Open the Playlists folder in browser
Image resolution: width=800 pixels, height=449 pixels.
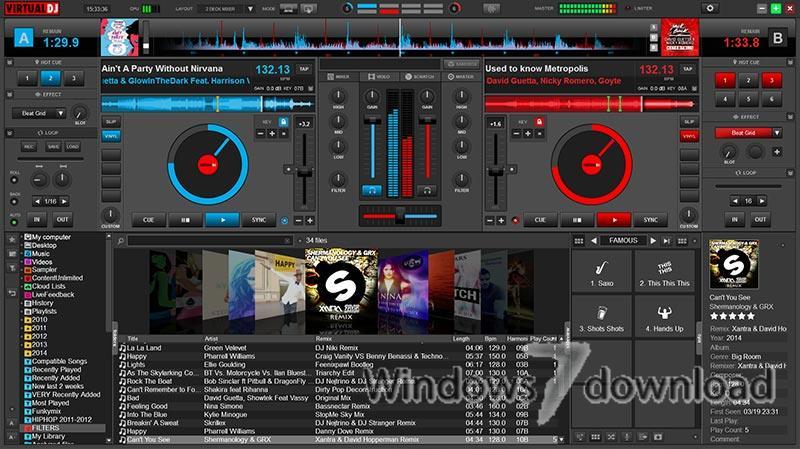tap(44, 311)
